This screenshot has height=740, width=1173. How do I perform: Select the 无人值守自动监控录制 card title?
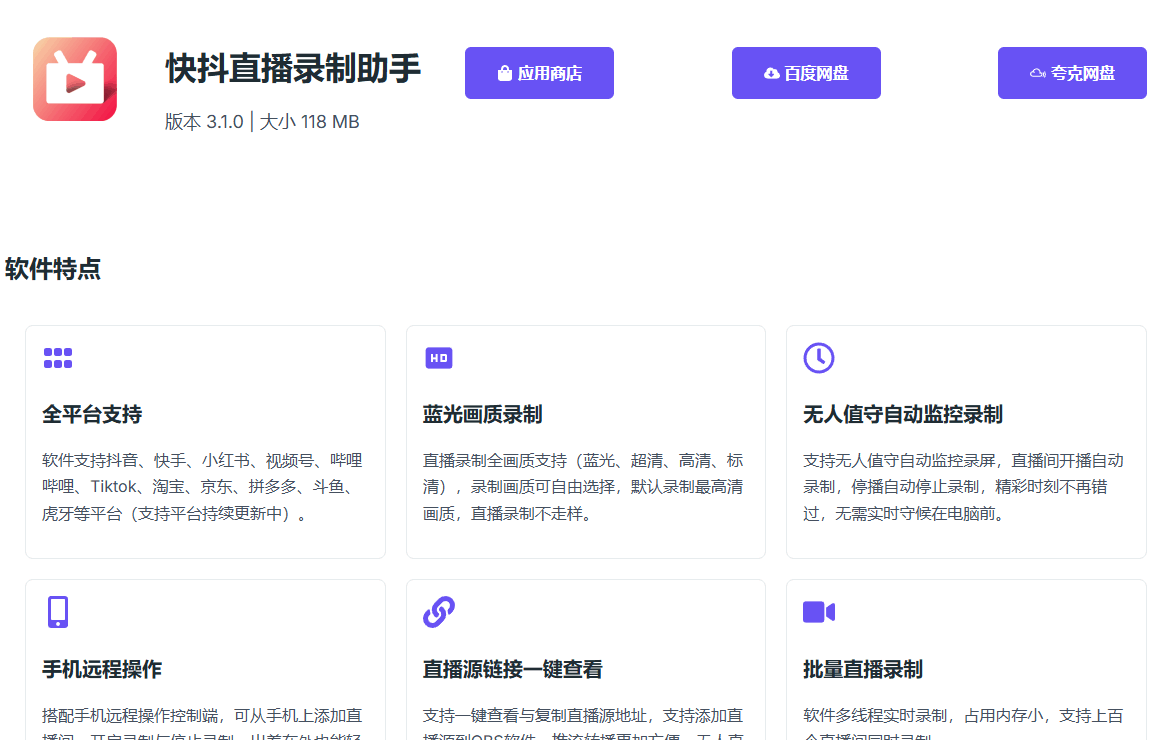point(902,414)
